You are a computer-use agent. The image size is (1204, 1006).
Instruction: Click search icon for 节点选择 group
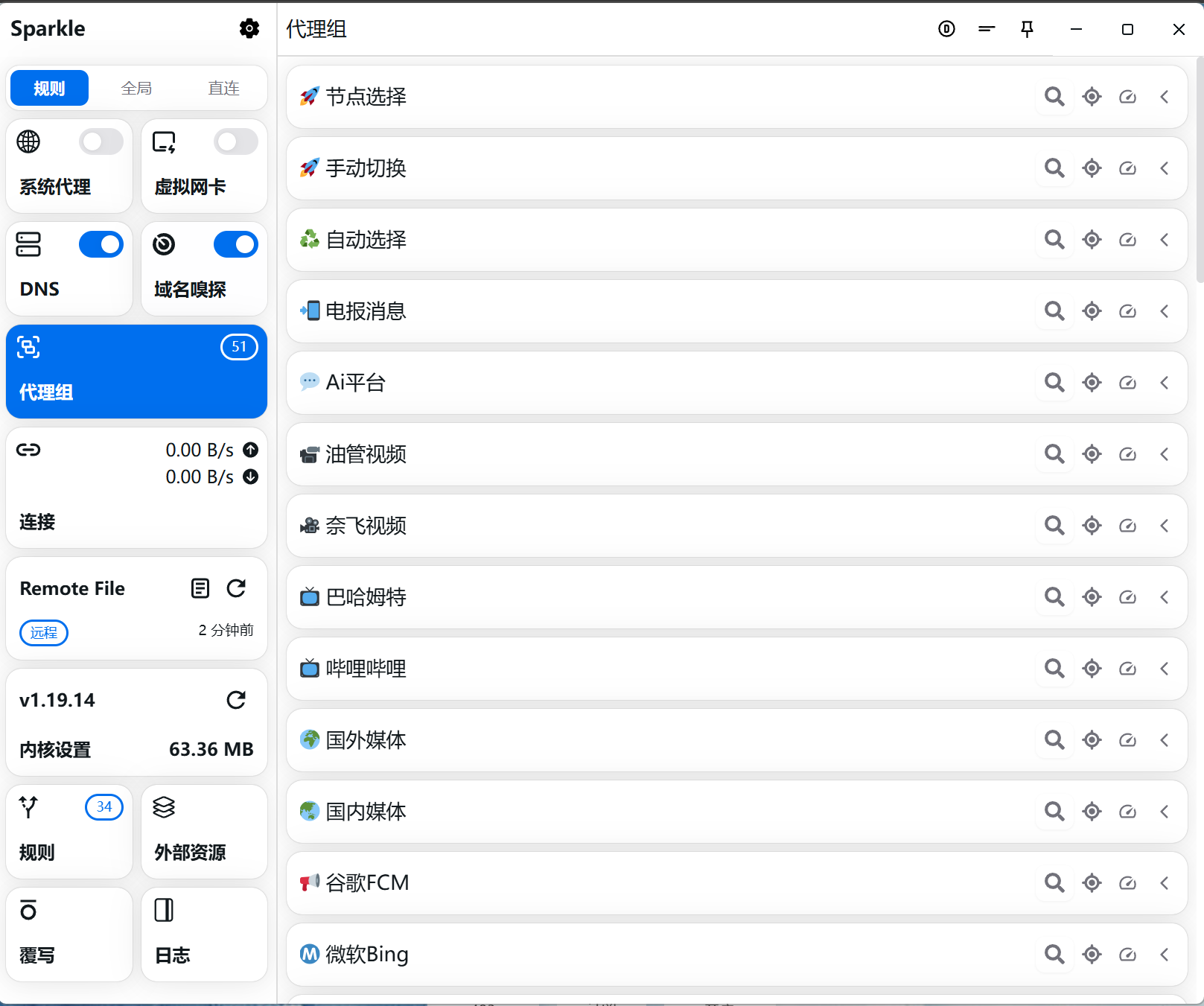pyautogui.click(x=1054, y=97)
